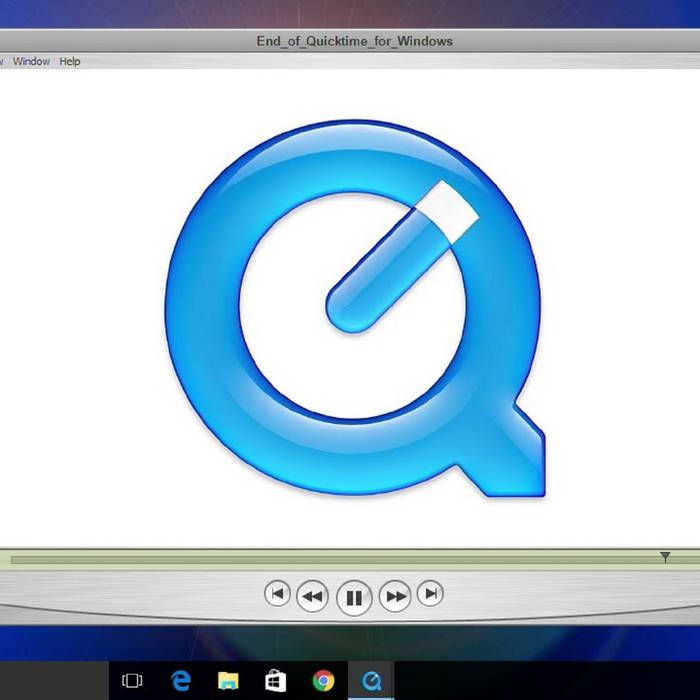Open Task View from the taskbar
This screenshot has width=700, height=700.
pyautogui.click(x=132, y=681)
